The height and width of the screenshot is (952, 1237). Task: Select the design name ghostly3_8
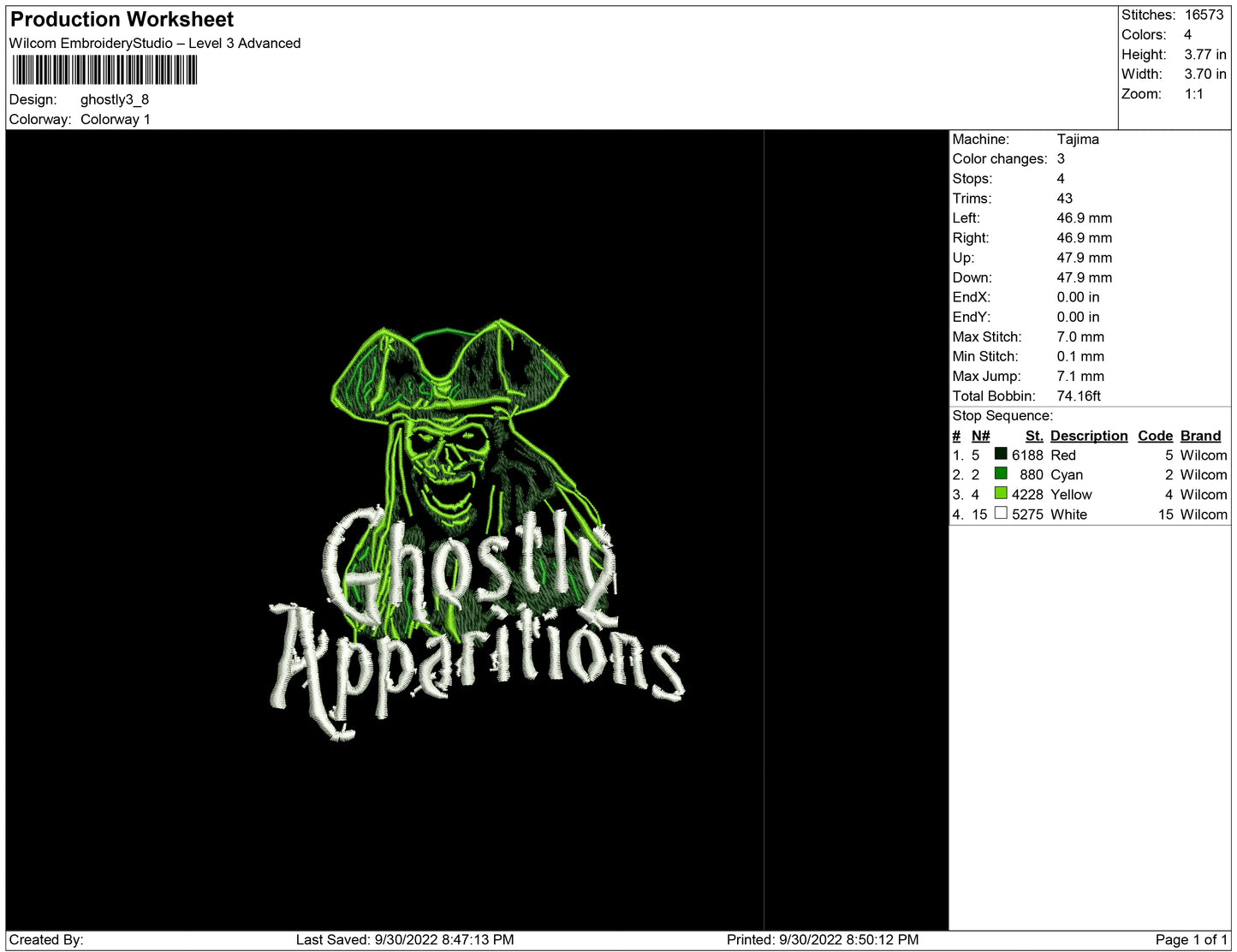115,99
